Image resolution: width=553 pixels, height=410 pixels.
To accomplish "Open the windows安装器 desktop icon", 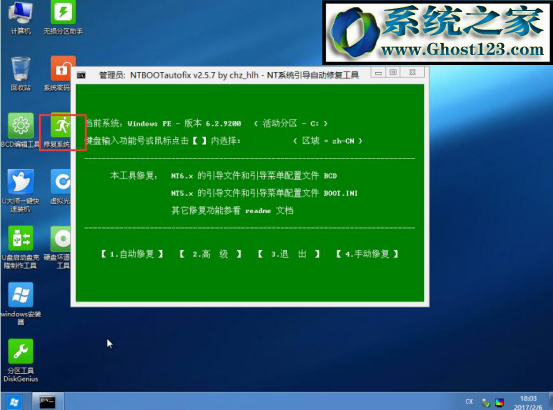I will [x=21, y=303].
